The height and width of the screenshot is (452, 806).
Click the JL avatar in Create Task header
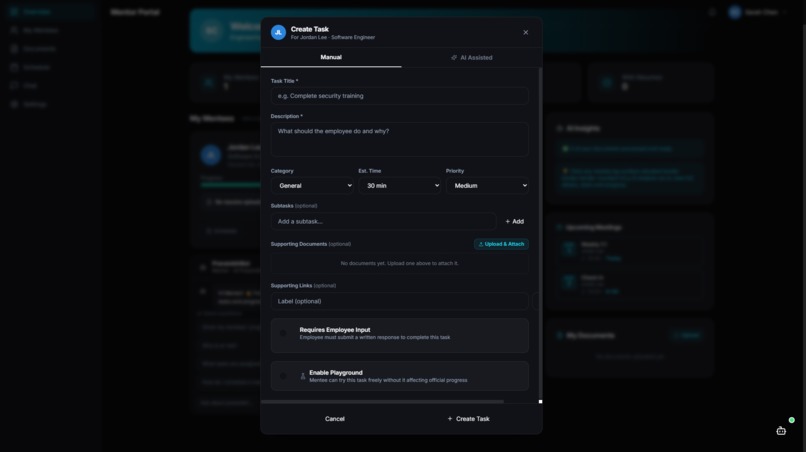click(278, 32)
